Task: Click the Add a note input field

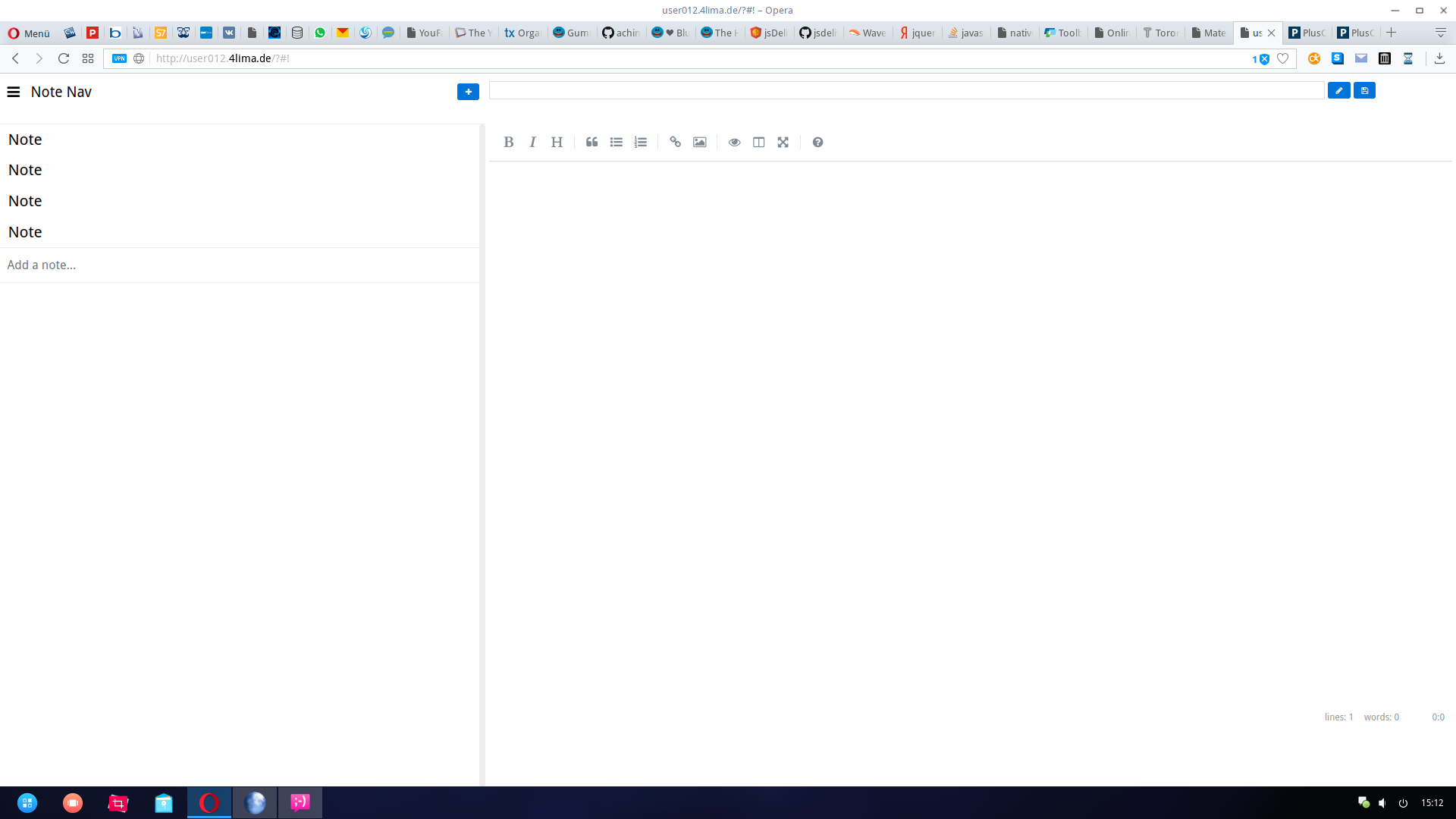Action: 239,265
